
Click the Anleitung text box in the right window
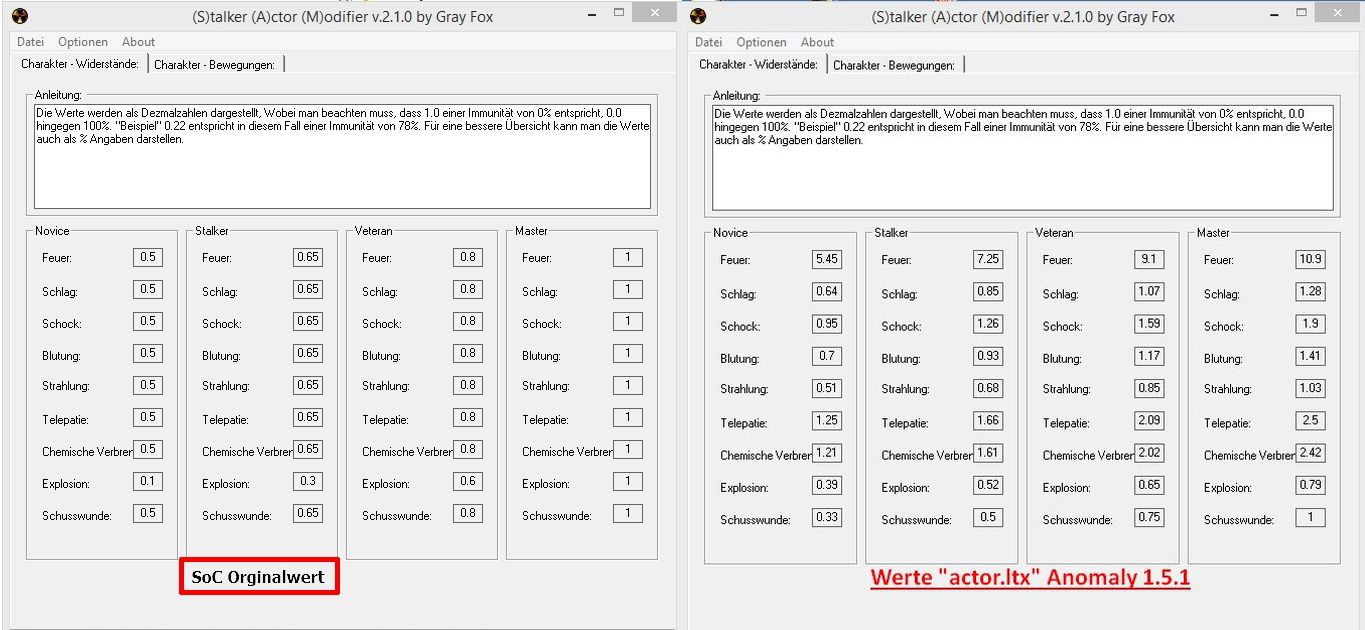[x=1022, y=157]
